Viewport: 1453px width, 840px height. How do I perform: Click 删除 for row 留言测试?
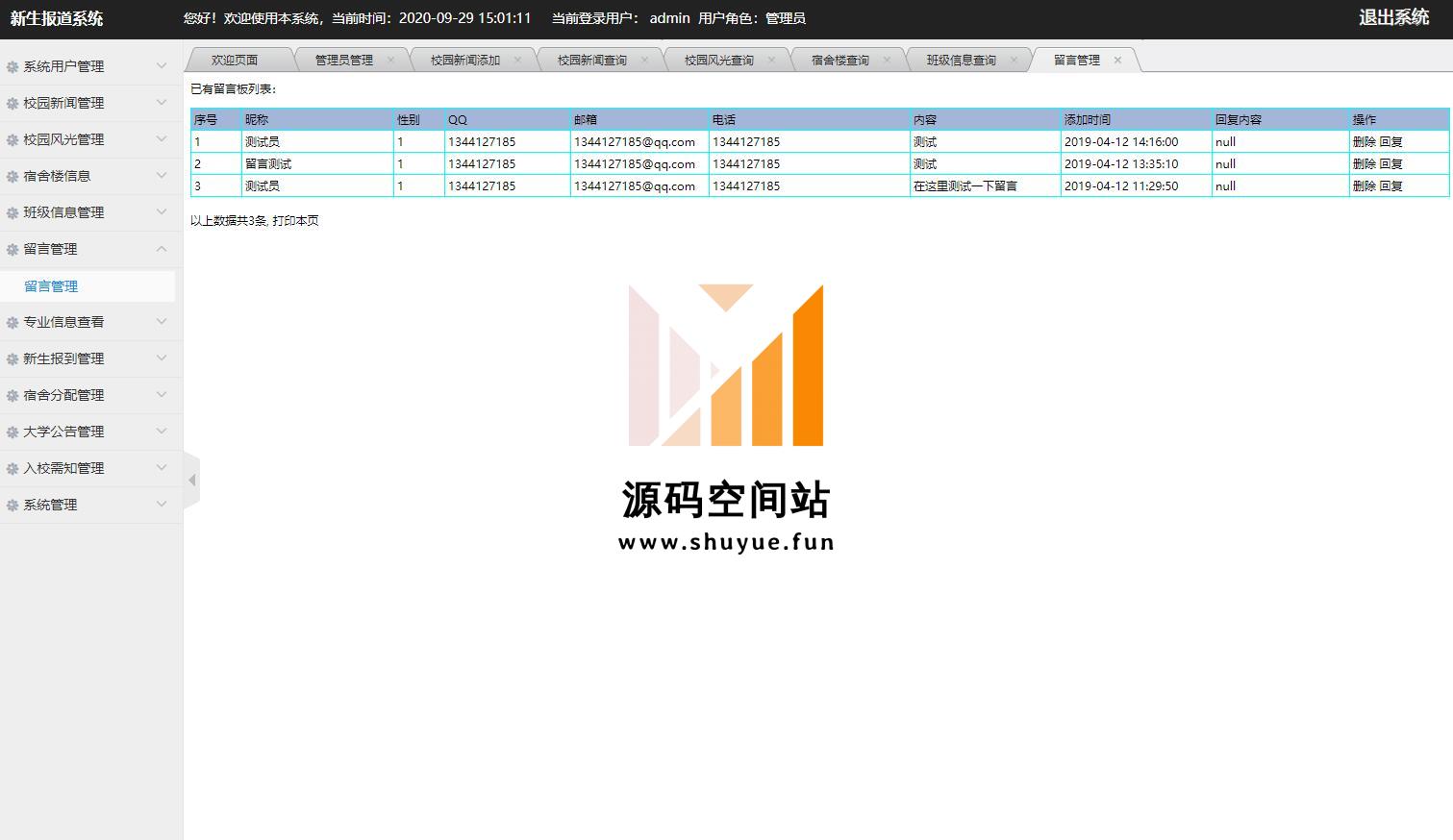point(1364,163)
